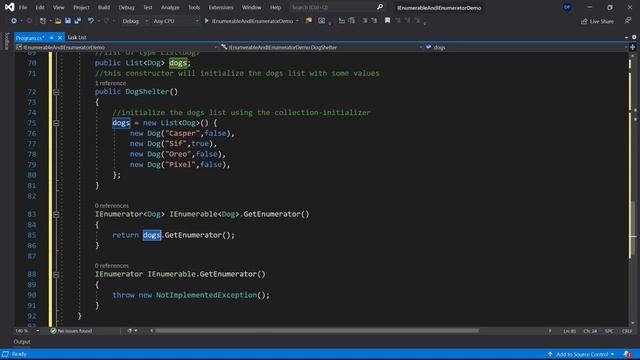Open the Toolbox side tab

pyautogui.click(x=7, y=40)
